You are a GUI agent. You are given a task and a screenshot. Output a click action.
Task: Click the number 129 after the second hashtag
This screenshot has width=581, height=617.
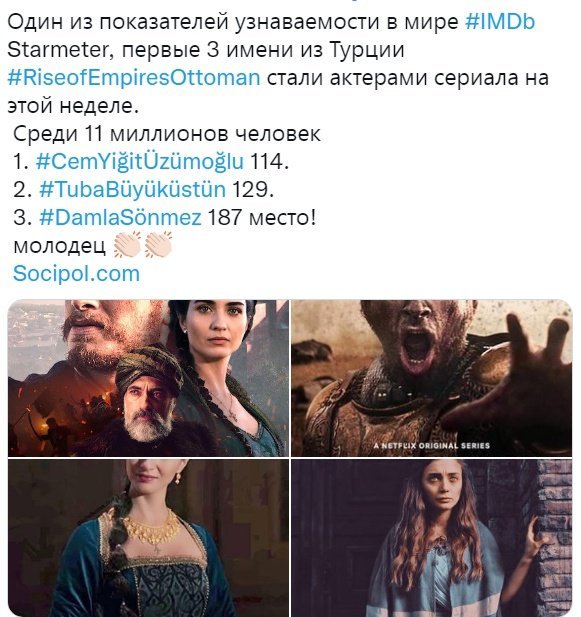click(x=250, y=189)
